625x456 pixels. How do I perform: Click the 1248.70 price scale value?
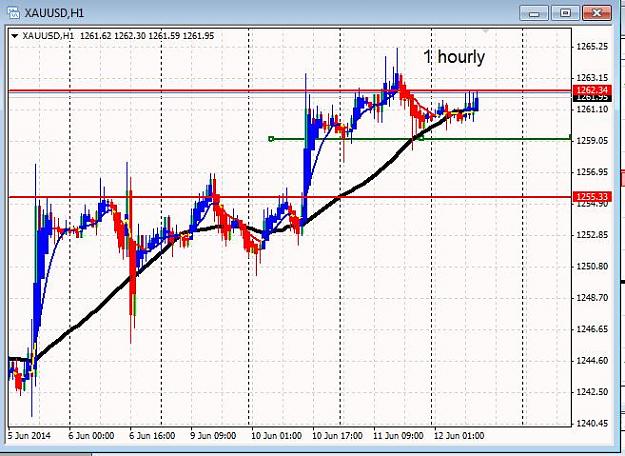pos(592,298)
